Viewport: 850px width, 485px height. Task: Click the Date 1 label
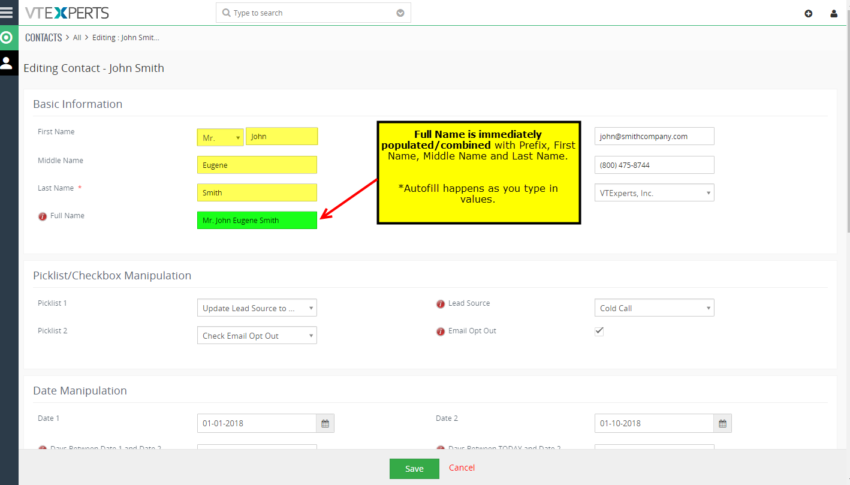coord(49,418)
